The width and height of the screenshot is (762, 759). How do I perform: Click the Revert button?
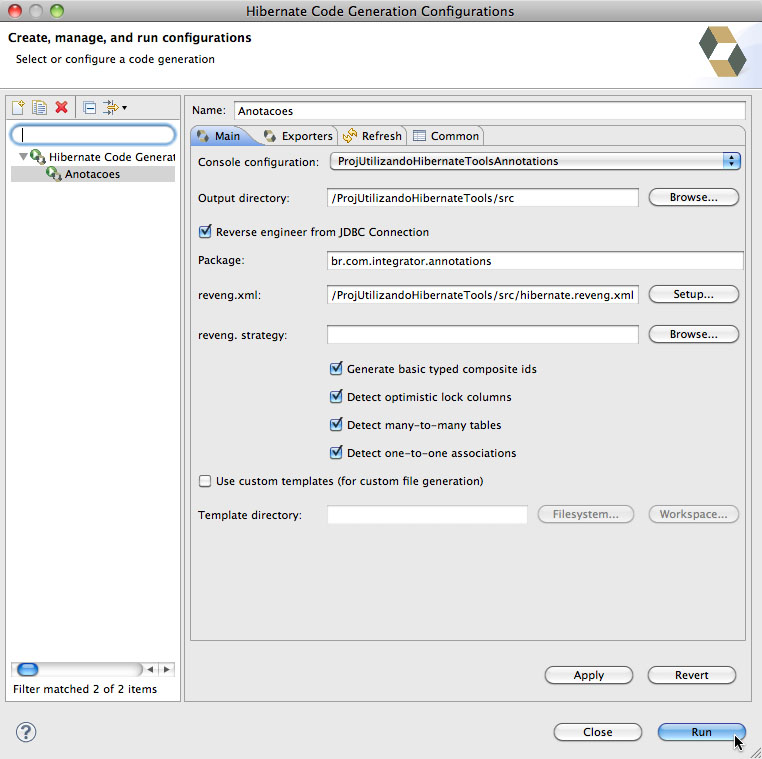click(692, 675)
